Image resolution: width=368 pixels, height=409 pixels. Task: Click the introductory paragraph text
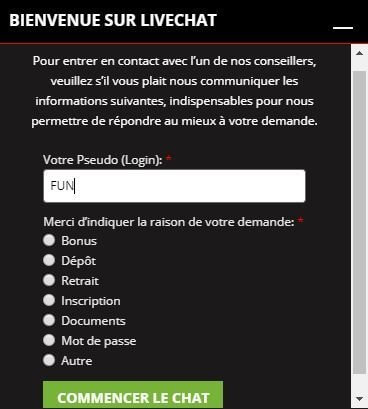174,91
